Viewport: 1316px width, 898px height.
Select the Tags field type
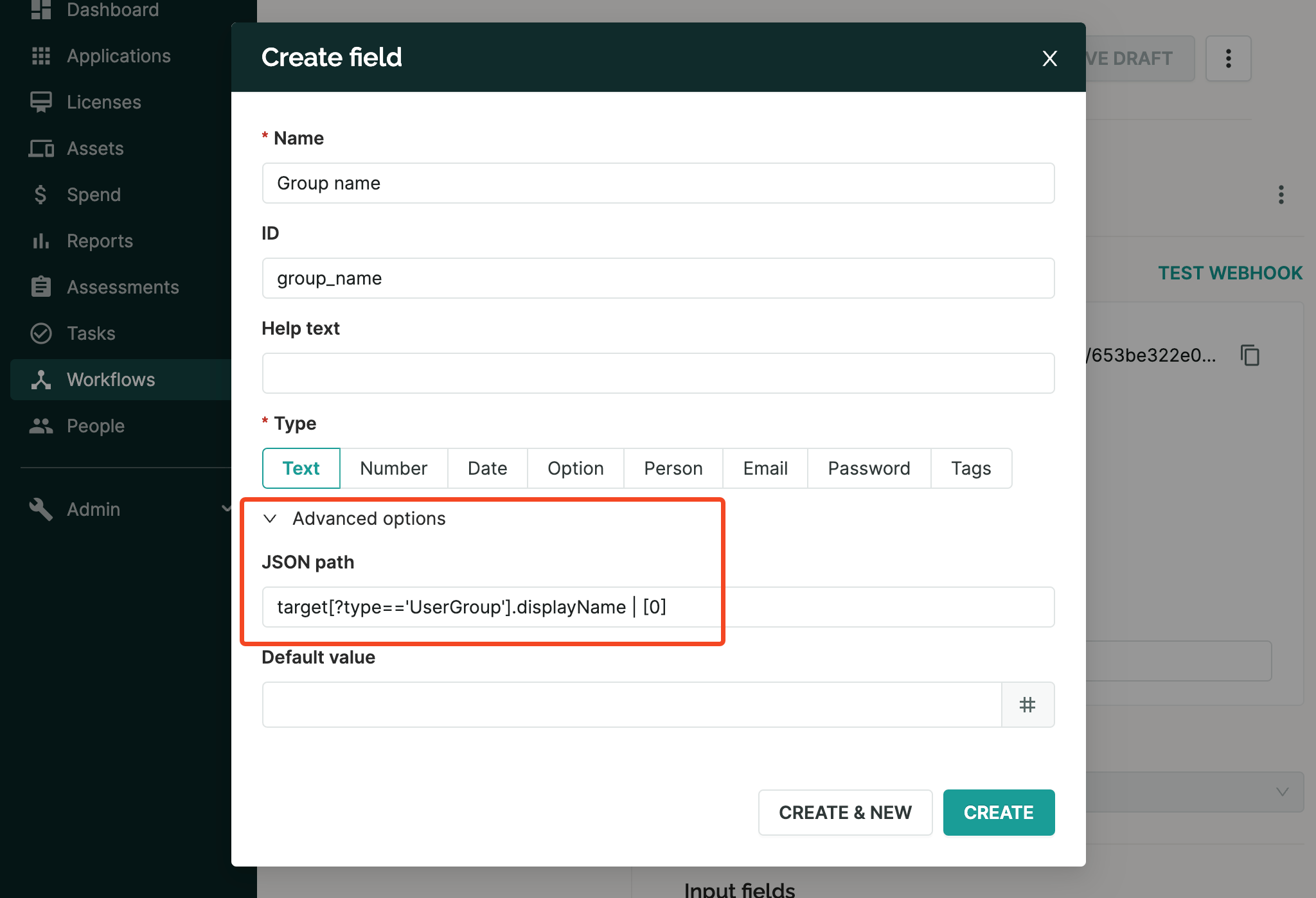coord(971,468)
